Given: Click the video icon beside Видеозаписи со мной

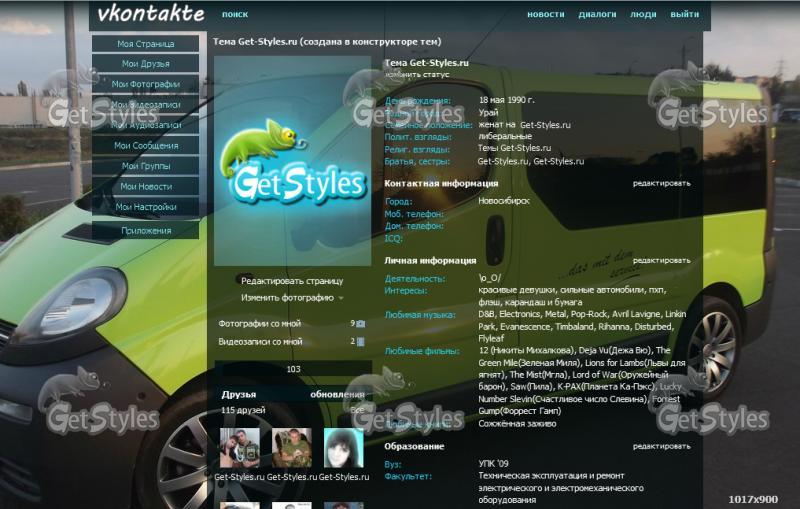Looking at the screenshot, I should [360, 342].
